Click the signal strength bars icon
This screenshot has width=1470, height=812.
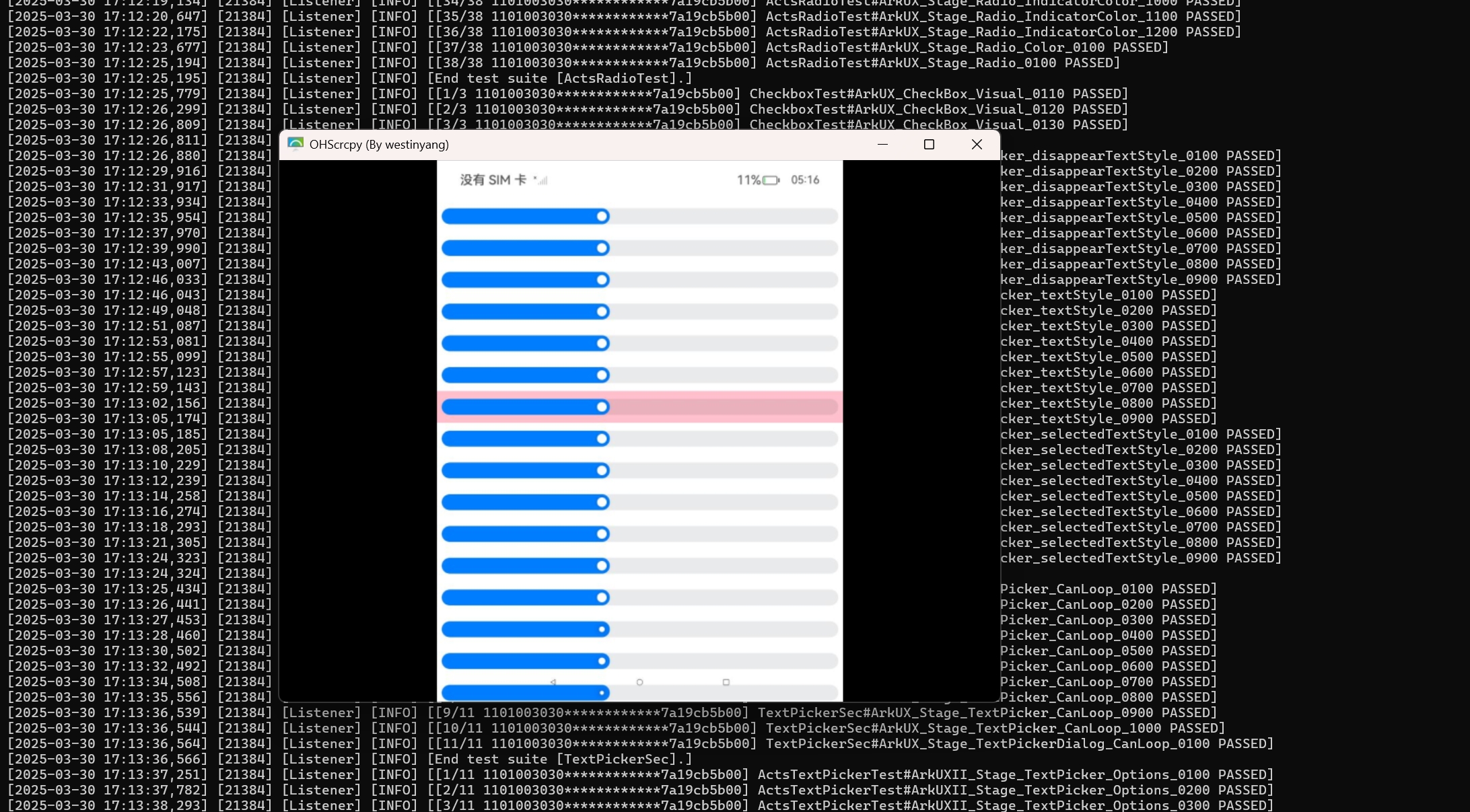[541, 180]
